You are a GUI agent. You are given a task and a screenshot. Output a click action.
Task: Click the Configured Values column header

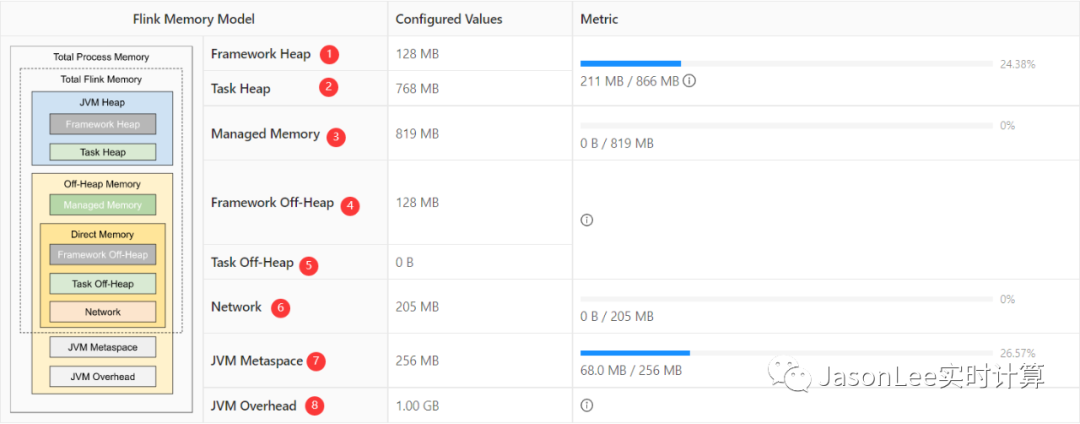coord(449,19)
